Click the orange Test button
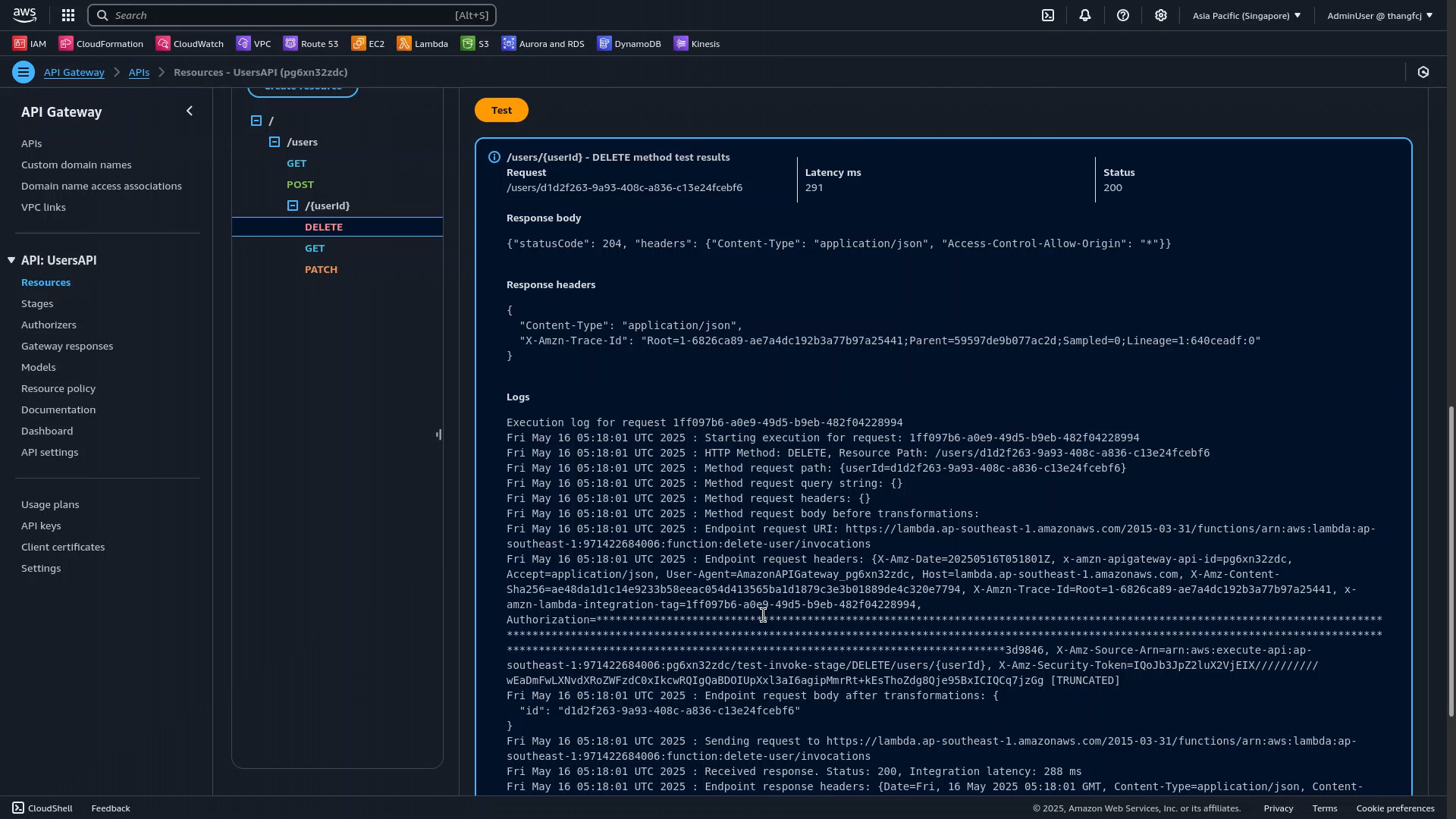This screenshot has width=1456, height=819. (501, 110)
